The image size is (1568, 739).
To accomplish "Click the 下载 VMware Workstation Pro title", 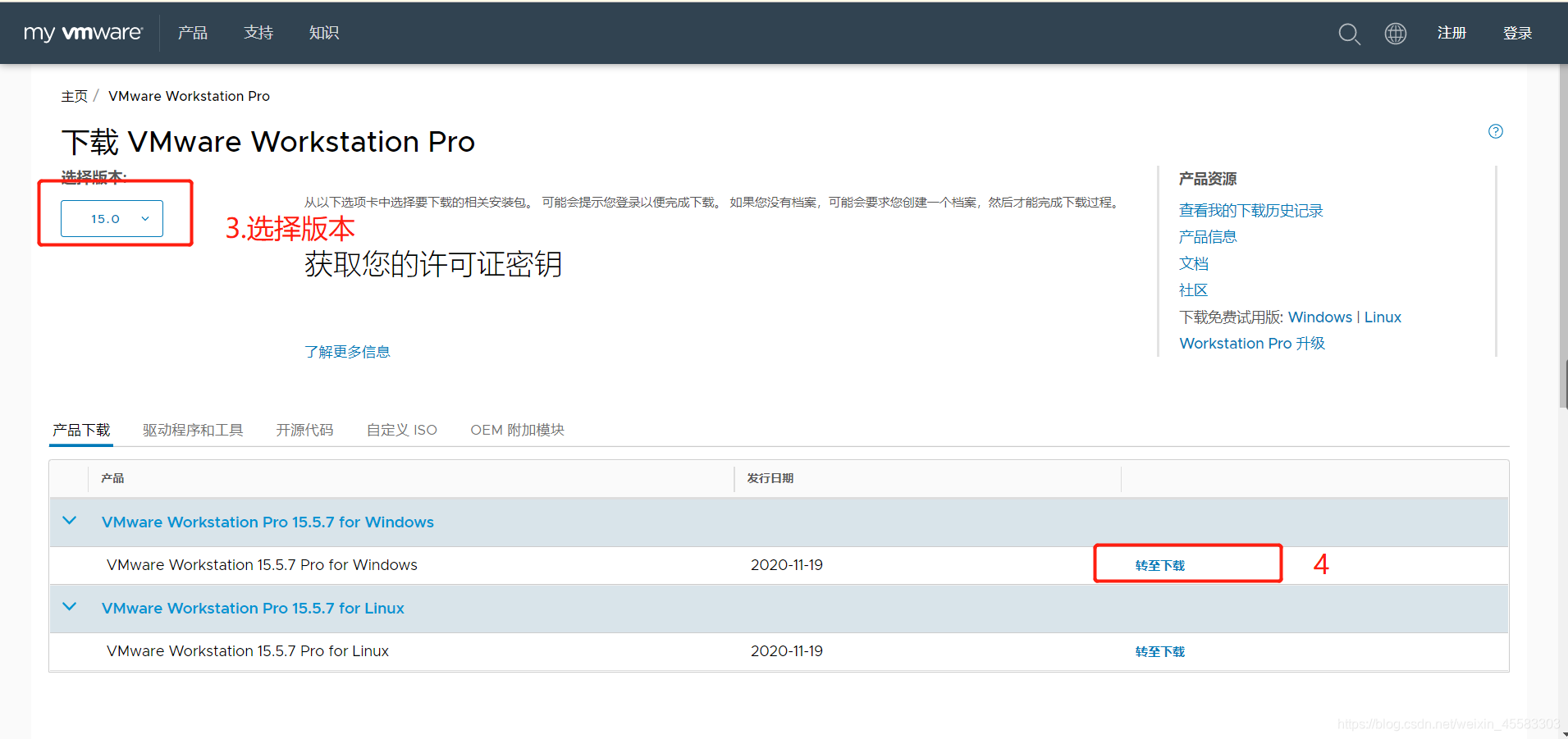I will (x=268, y=142).
